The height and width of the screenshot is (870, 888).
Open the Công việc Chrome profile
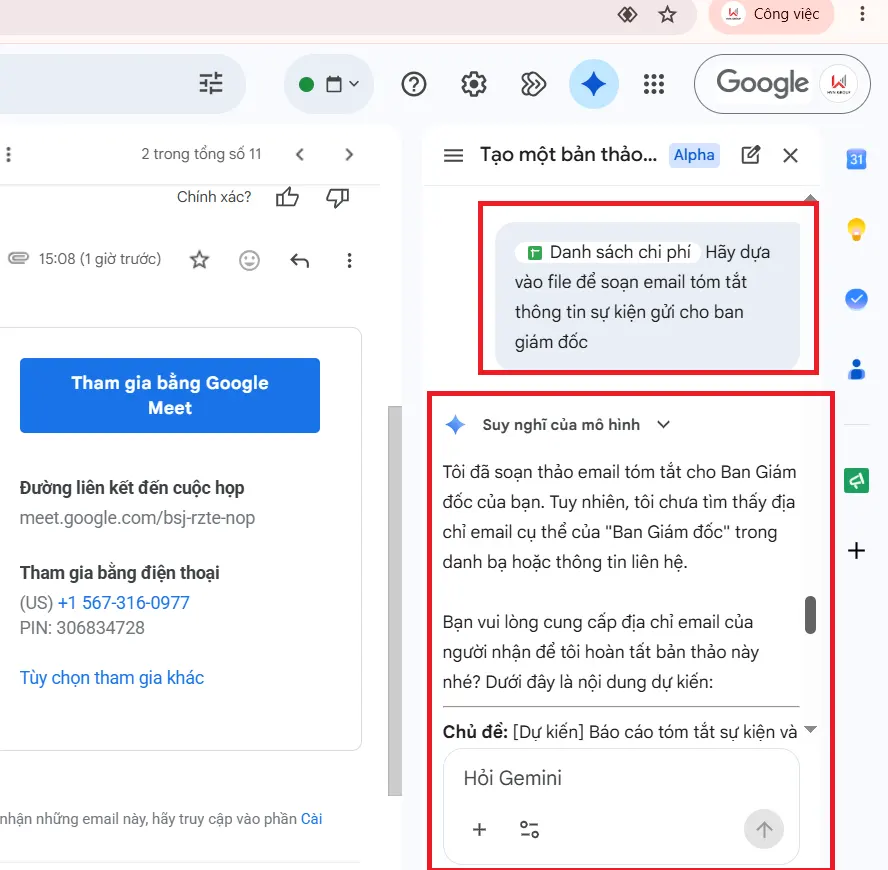[771, 14]
